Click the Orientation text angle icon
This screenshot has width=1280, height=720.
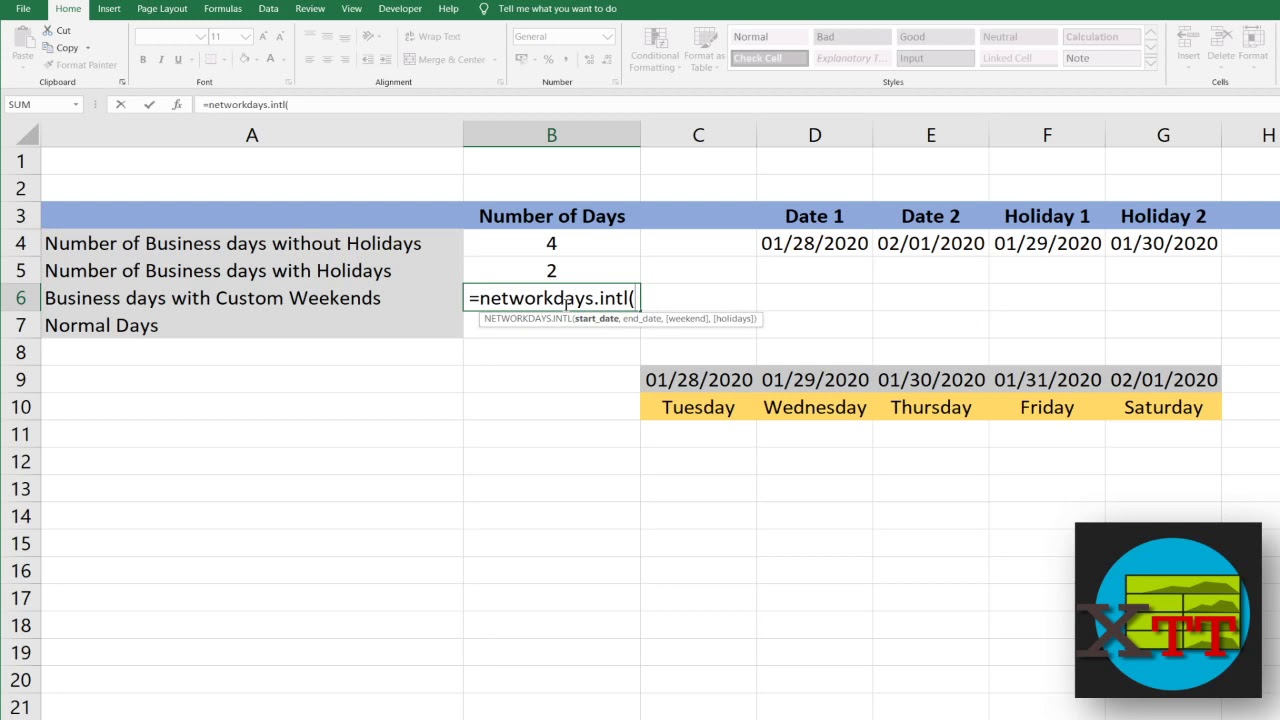[x=369, y=37]
